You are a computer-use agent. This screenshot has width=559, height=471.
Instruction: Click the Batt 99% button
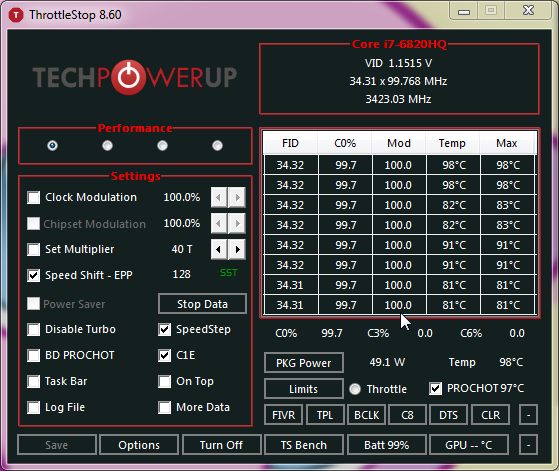(387, 445)
